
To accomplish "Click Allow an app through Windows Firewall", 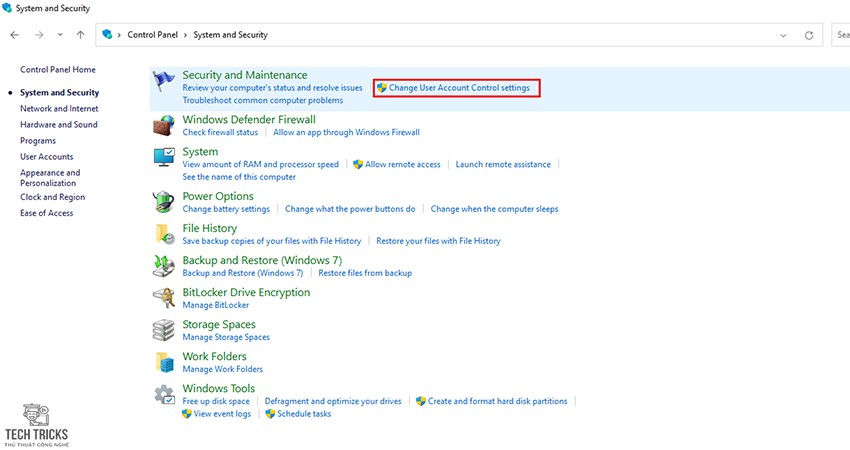I will 346,132.
